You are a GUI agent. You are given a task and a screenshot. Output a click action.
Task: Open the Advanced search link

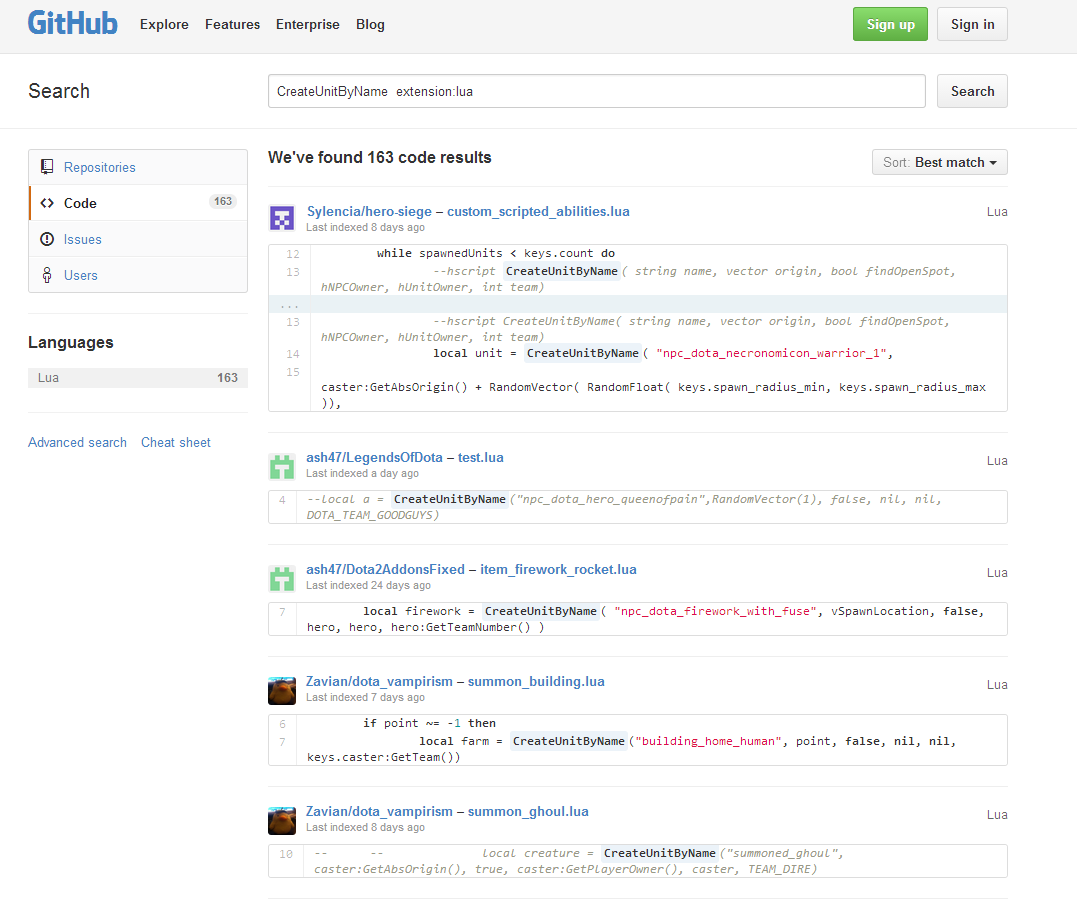[77, 442]
